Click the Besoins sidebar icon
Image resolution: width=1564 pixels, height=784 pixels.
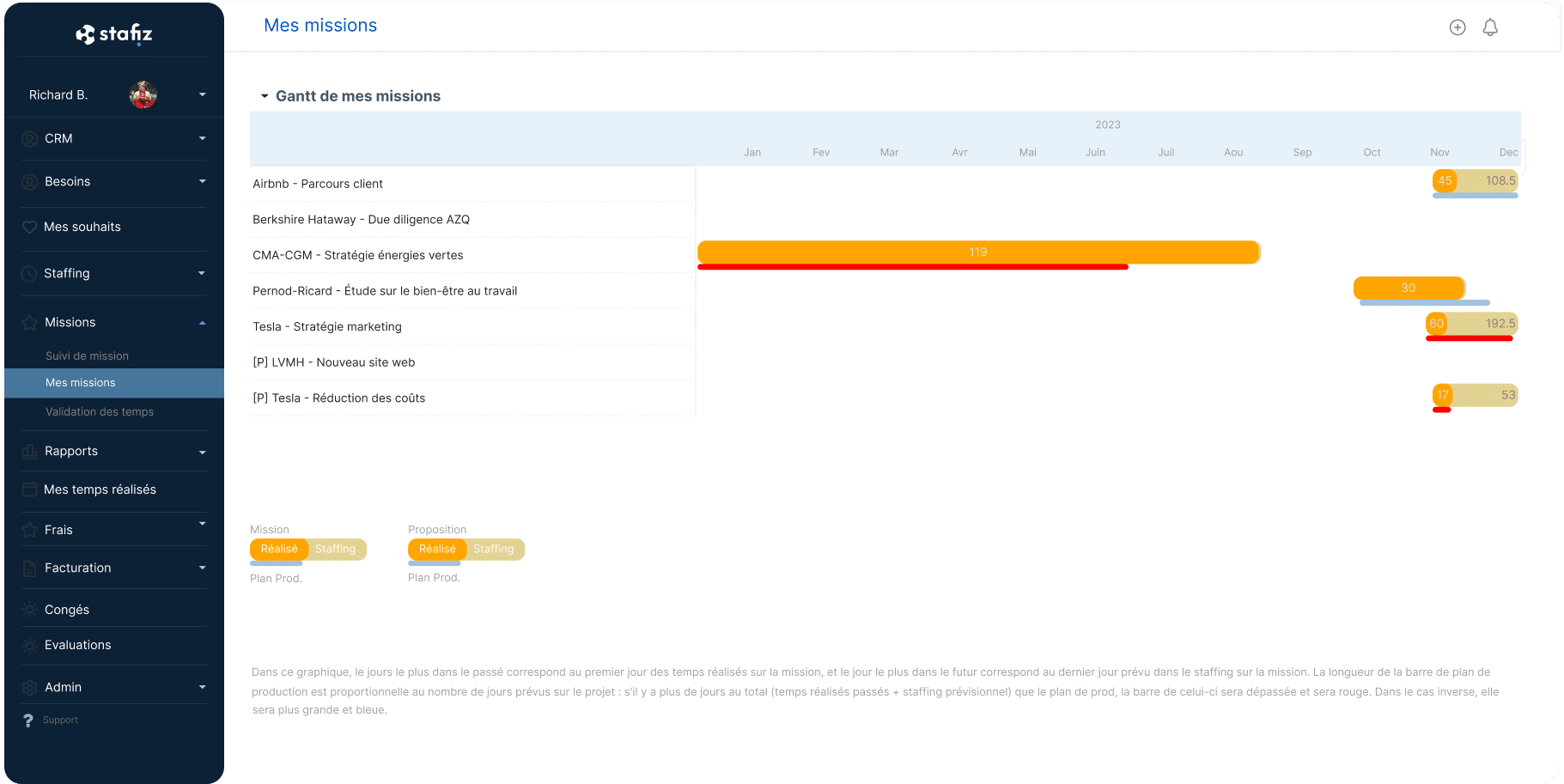coord(29,182)
